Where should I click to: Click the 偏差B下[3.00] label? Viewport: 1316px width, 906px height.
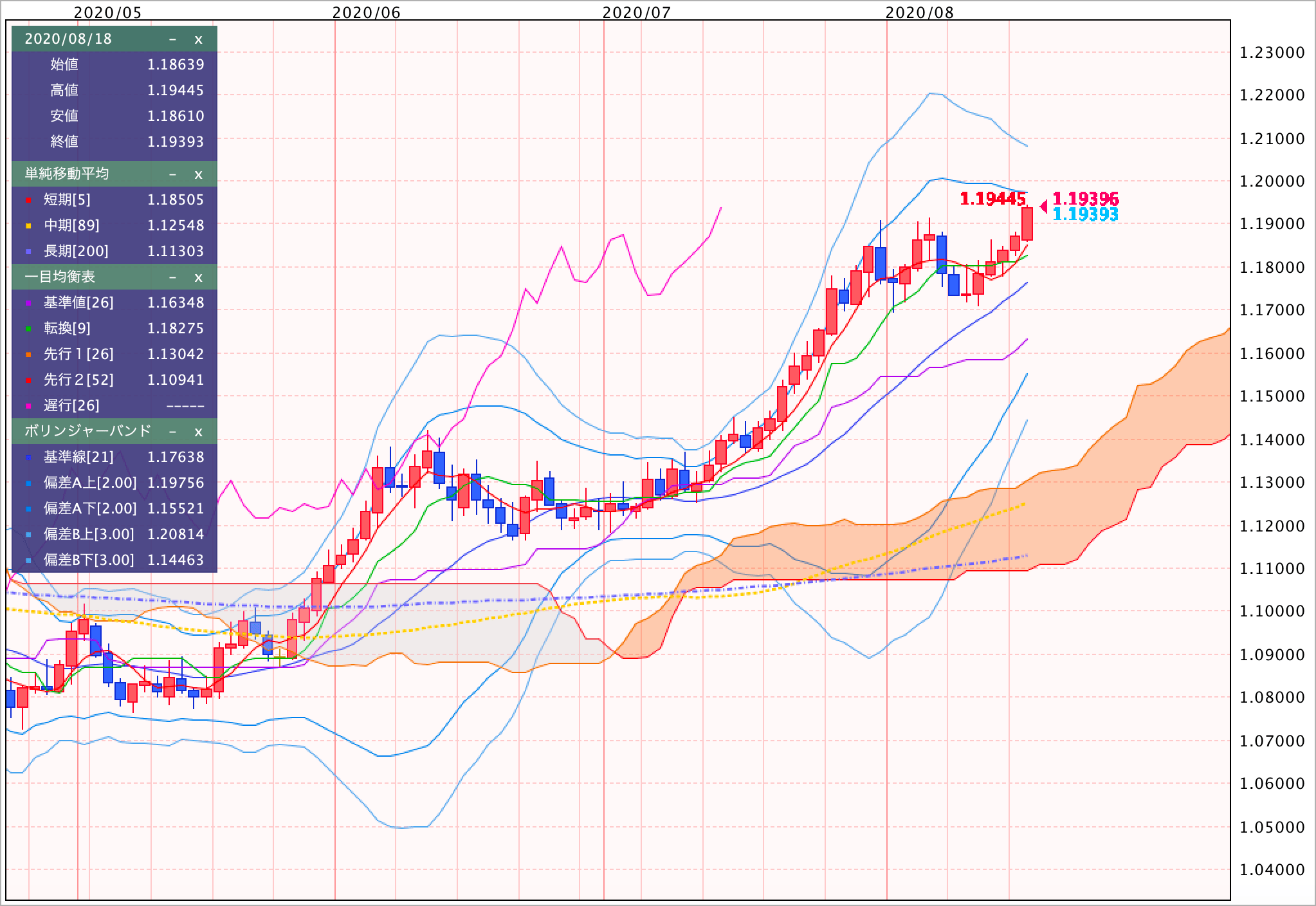pos(89,560)
